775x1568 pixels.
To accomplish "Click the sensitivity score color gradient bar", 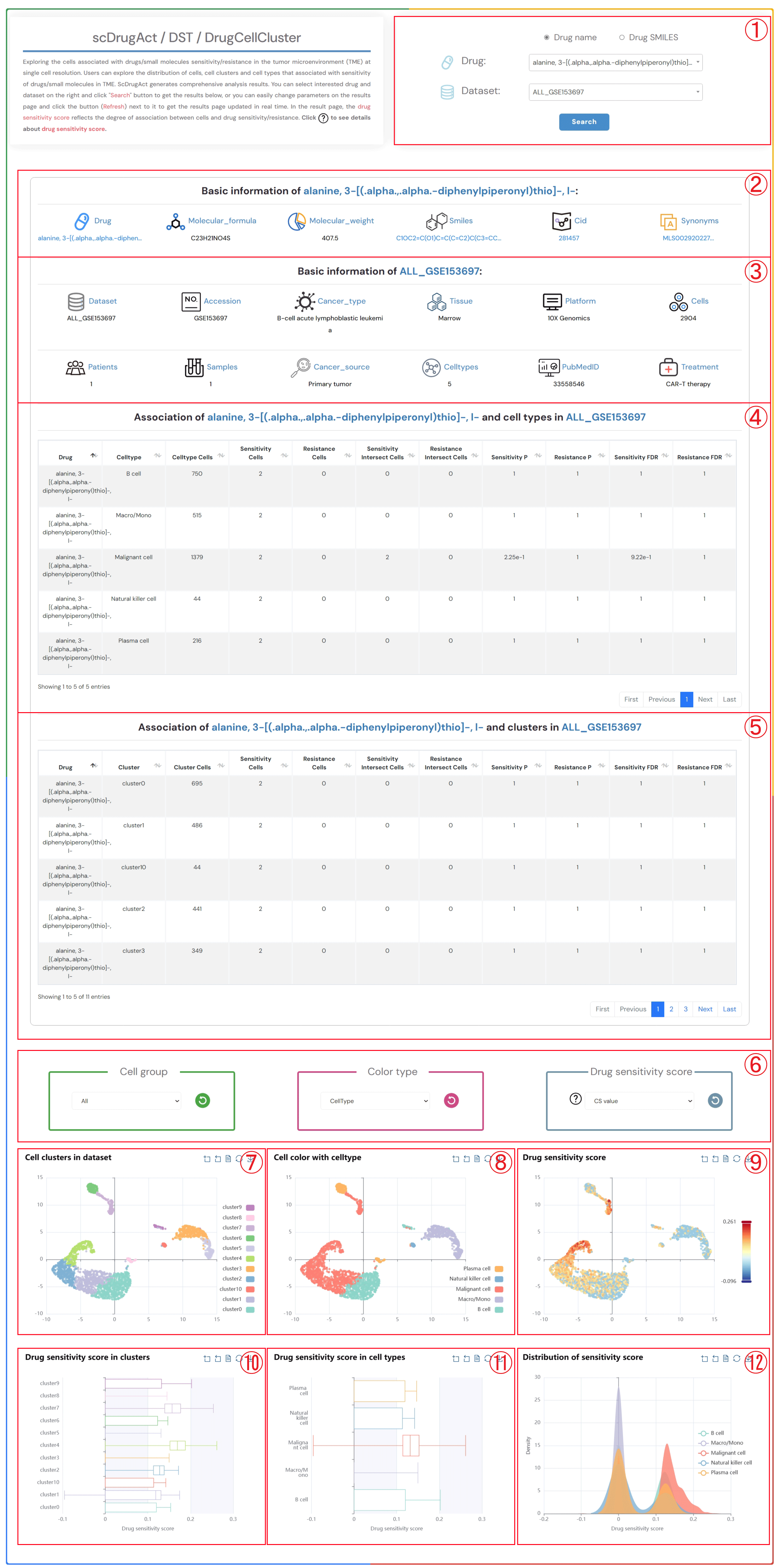I will point(746,1252).
